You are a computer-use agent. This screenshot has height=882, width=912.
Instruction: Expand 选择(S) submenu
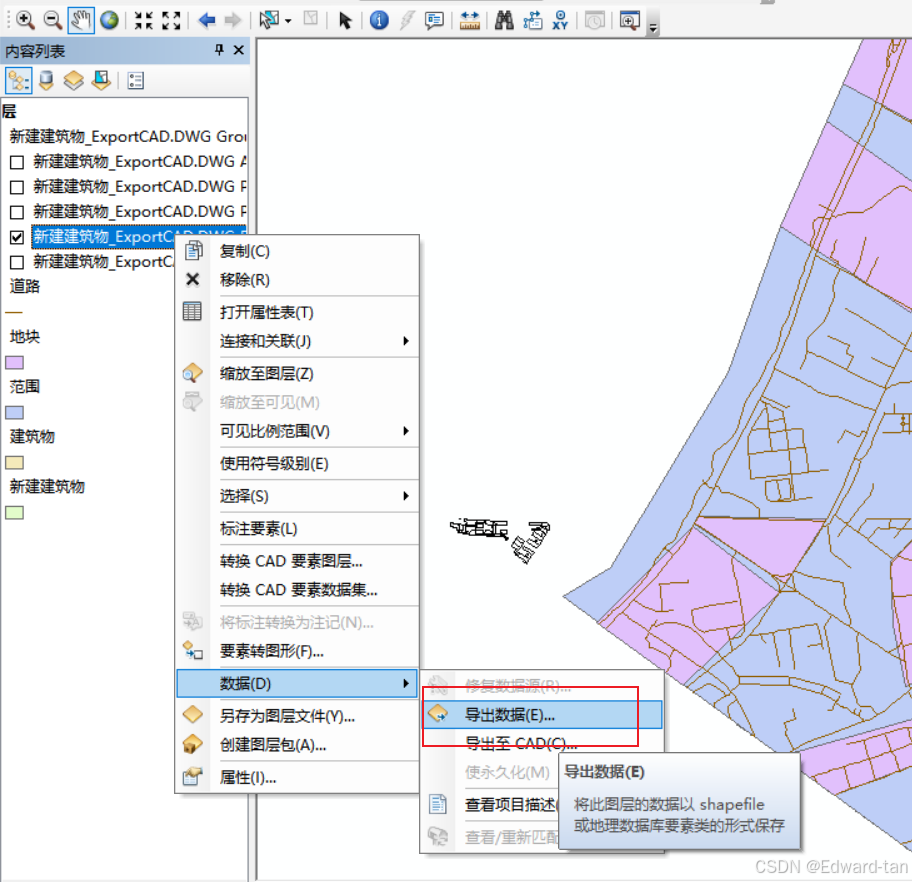coord(297,496)
